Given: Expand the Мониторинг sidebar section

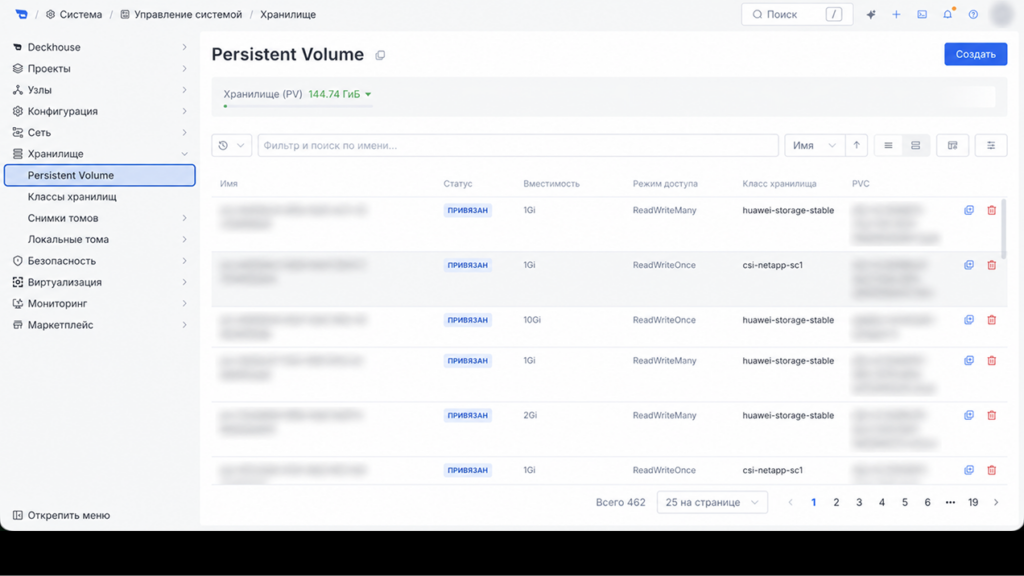Looking at the screenshot, I should click(99, 304).
